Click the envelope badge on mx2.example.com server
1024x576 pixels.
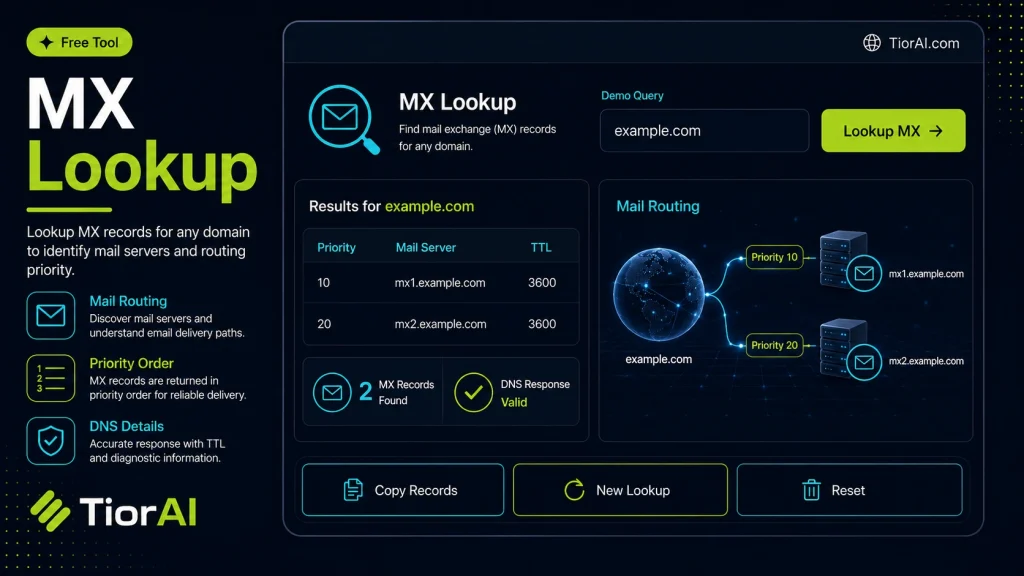[x=864, y=361]
